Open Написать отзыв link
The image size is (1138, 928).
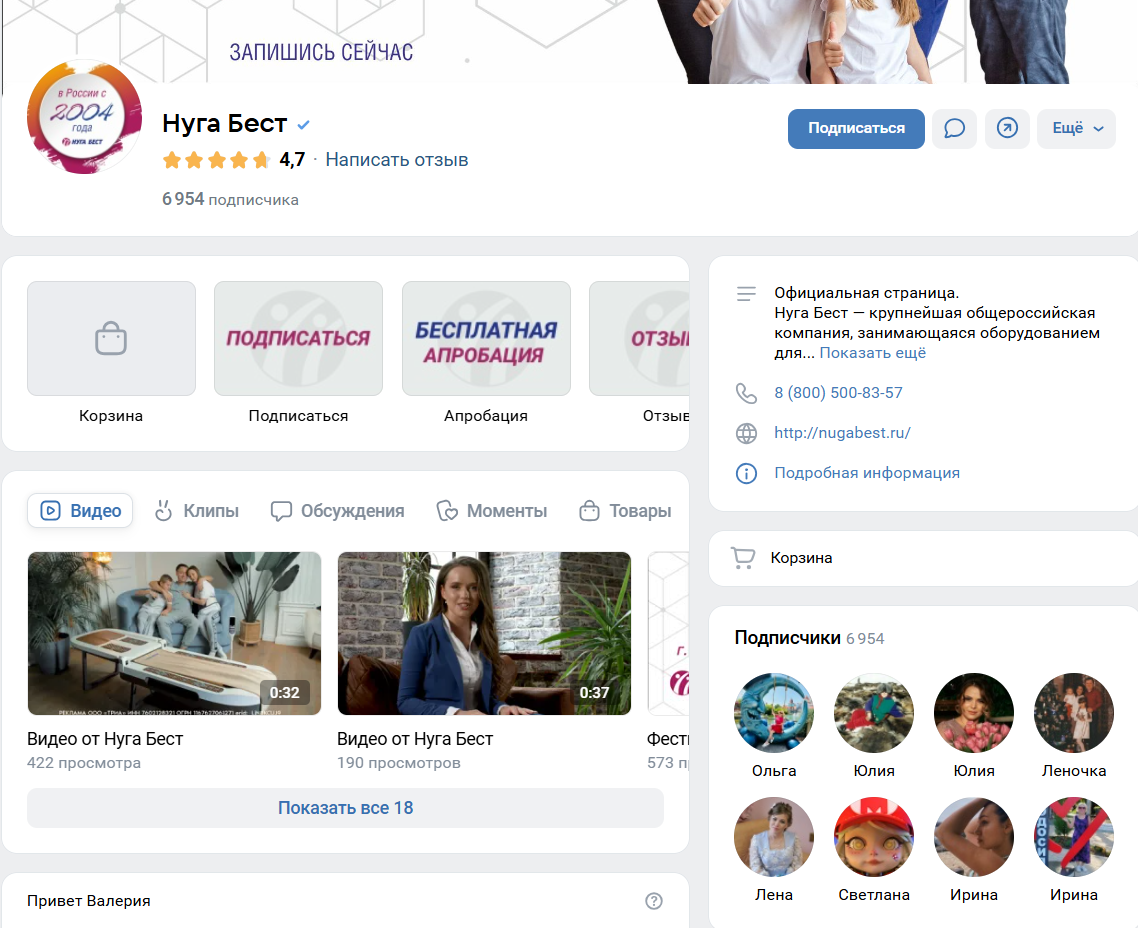pos(396,160)
